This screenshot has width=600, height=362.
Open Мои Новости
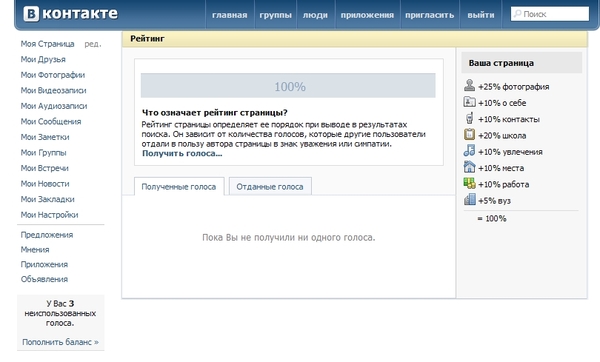click(45, 184)
